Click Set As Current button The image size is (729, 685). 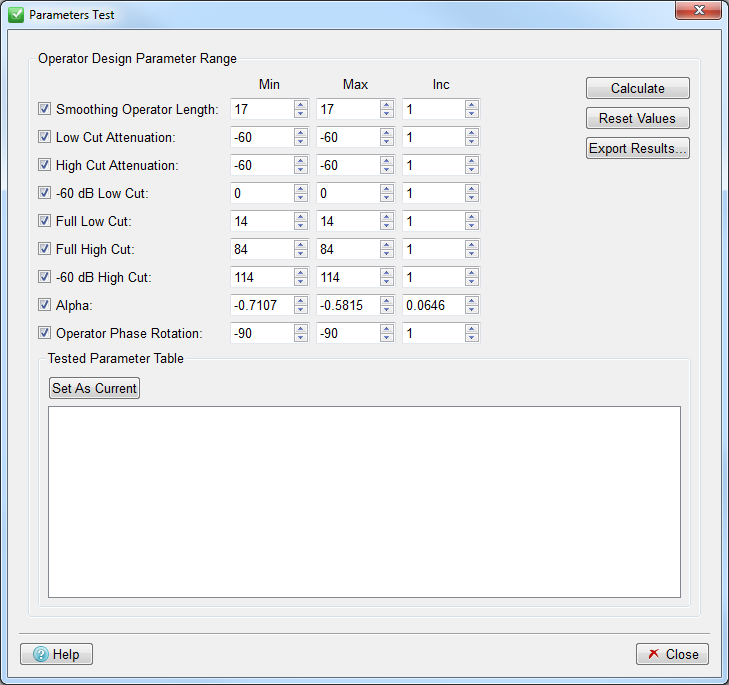pos(94,388)
